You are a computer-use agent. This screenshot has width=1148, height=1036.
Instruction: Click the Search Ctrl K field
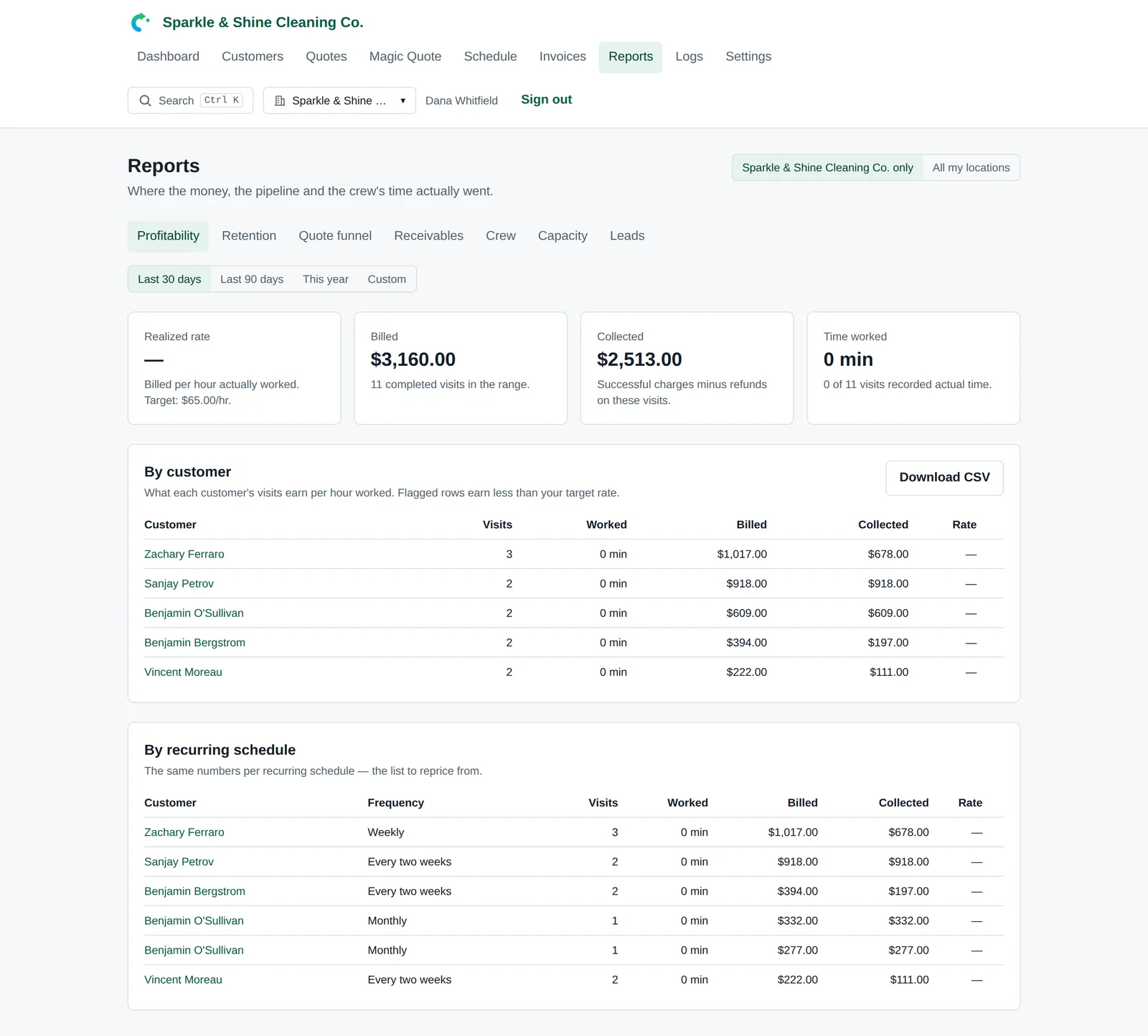coord(190,100)
